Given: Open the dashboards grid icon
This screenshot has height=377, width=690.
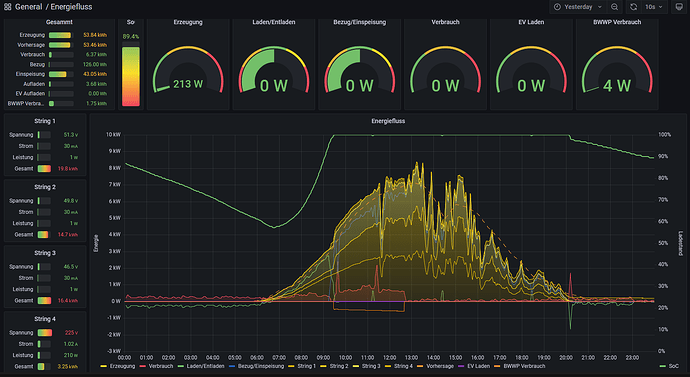Looking at the screenshot, I should [7, 7].
